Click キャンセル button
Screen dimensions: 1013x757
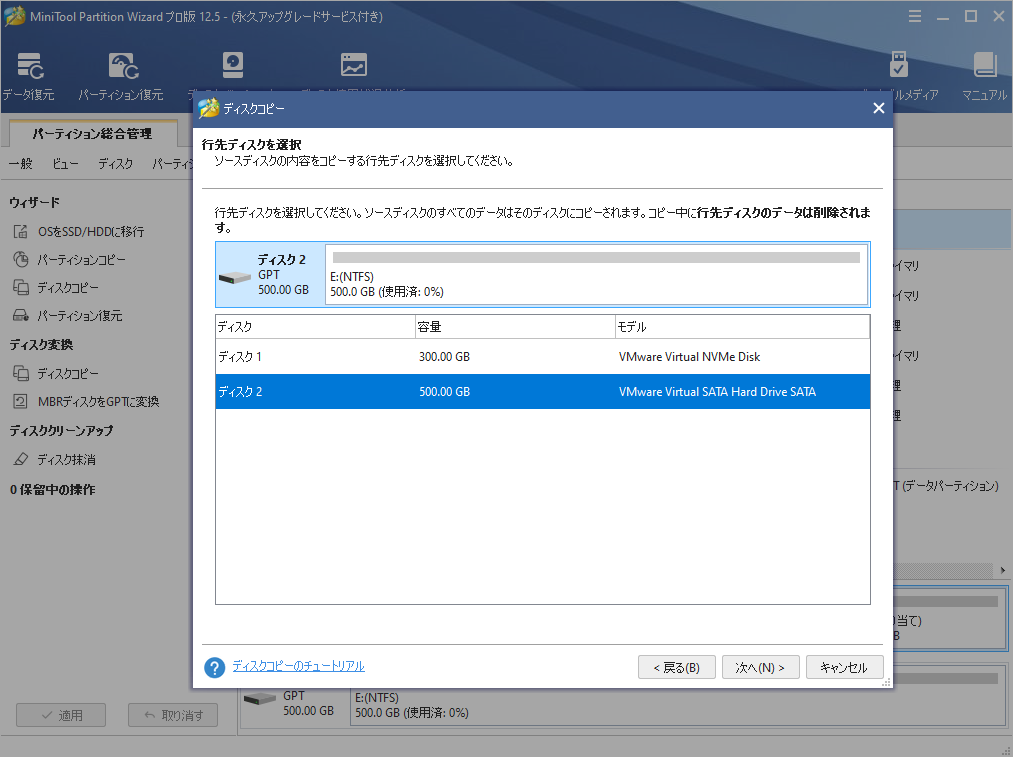click(x=844, y=667)
